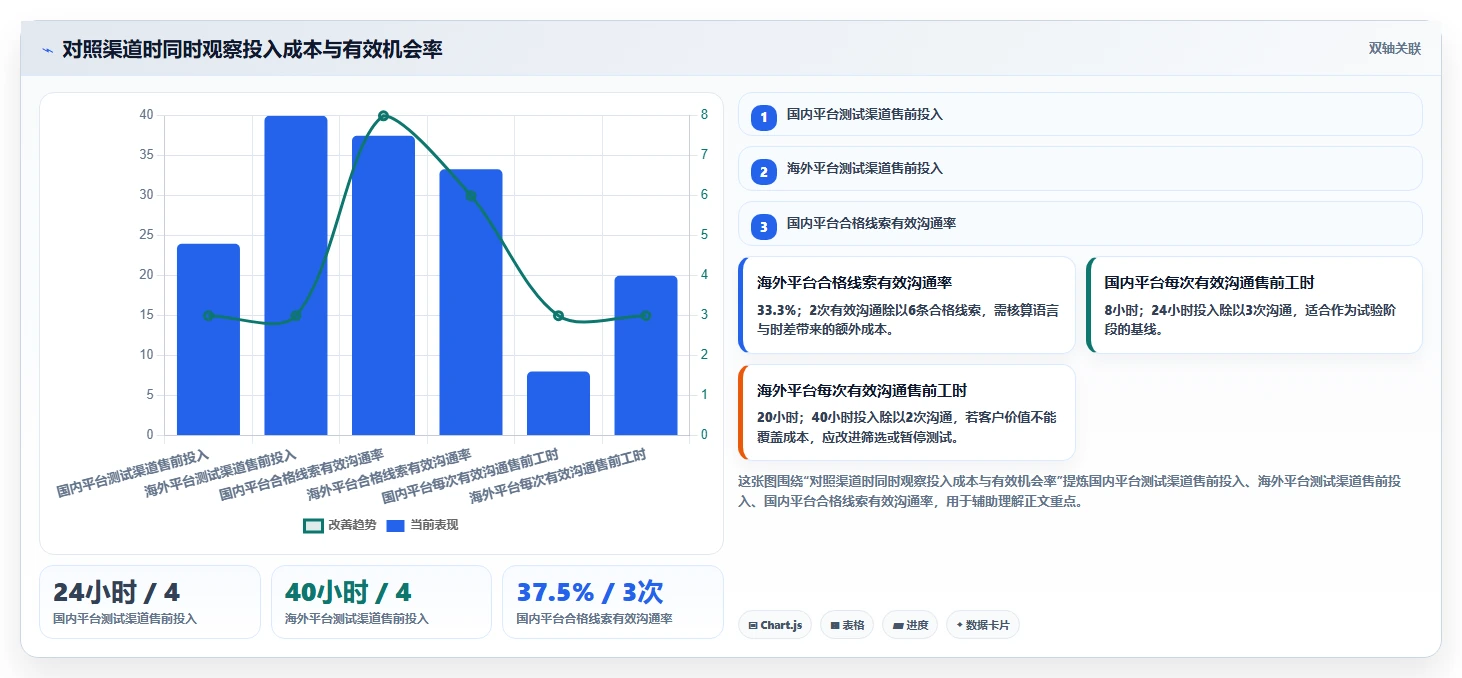The width and height of the screenshot is (1462, 678).
Task: Open the 海外平台合格线索有效沟通率 card
Action: 907,305
